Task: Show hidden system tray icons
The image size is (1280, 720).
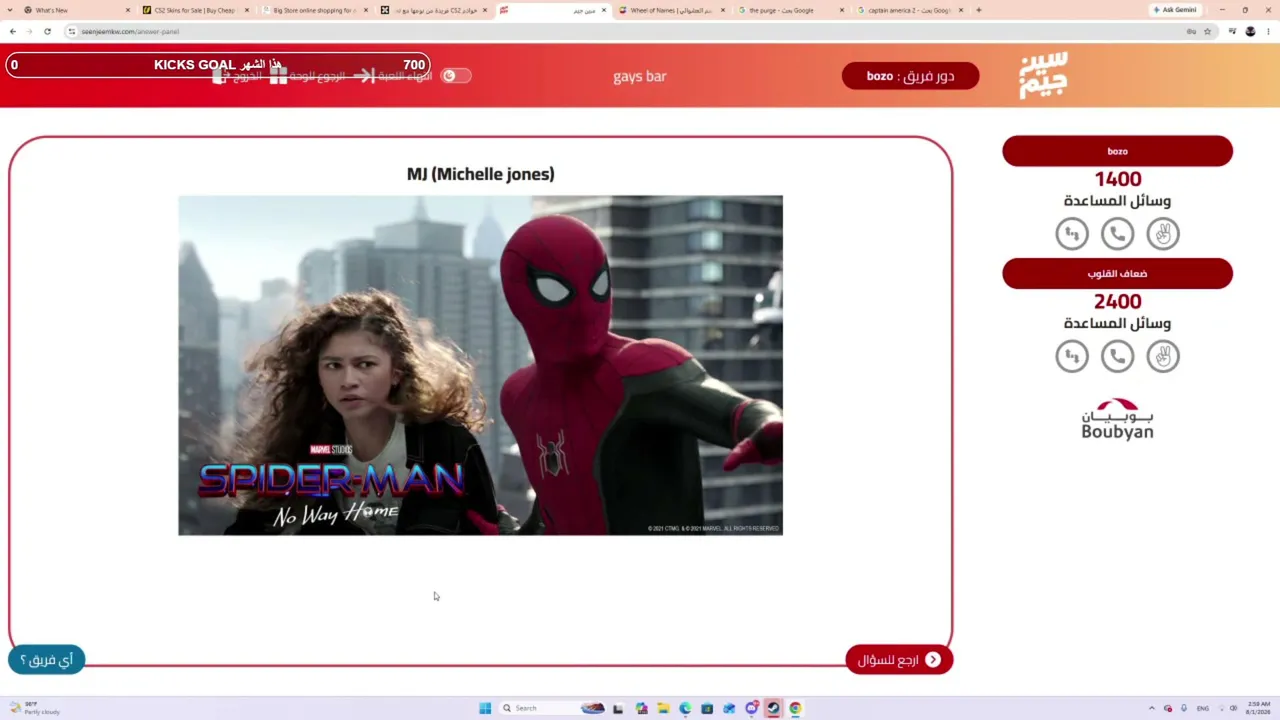Action: tap(1151, 708)
